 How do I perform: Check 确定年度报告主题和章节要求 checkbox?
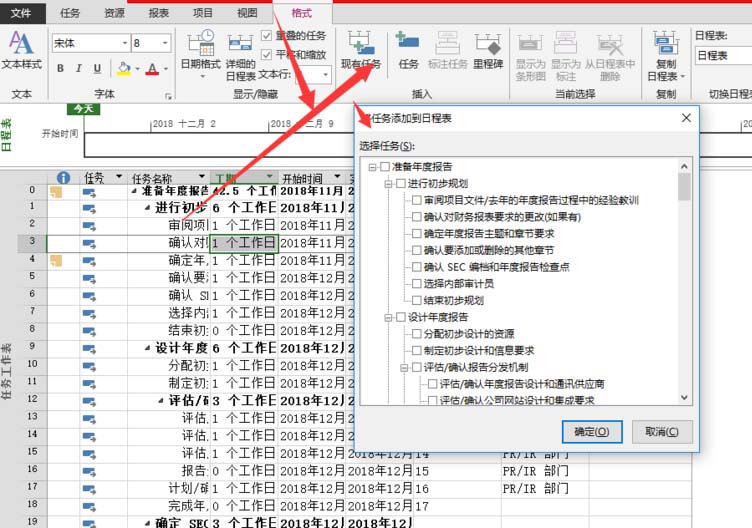[416, 234]
